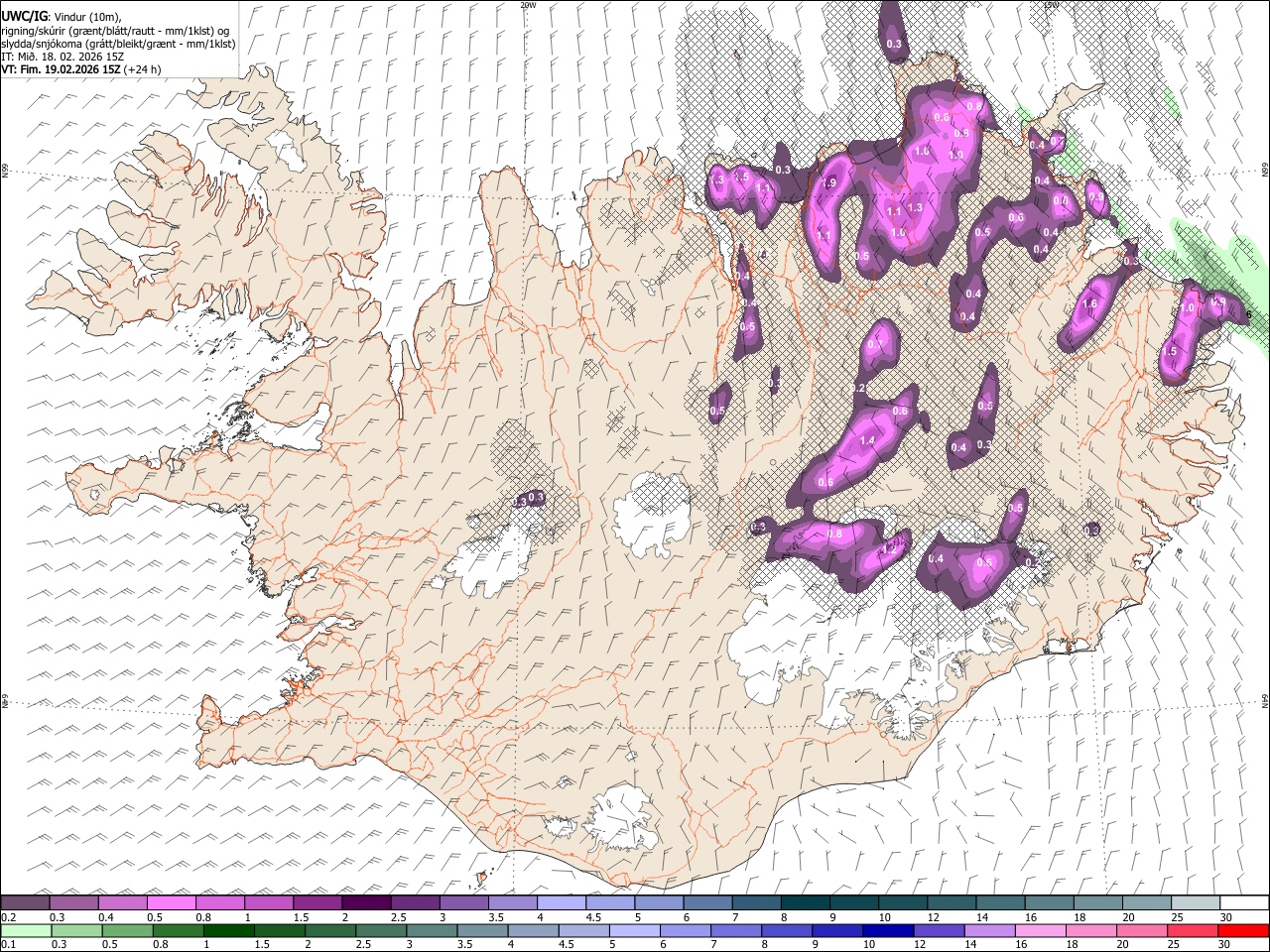Select the bright red swatch after 30

click(1242, 931)
